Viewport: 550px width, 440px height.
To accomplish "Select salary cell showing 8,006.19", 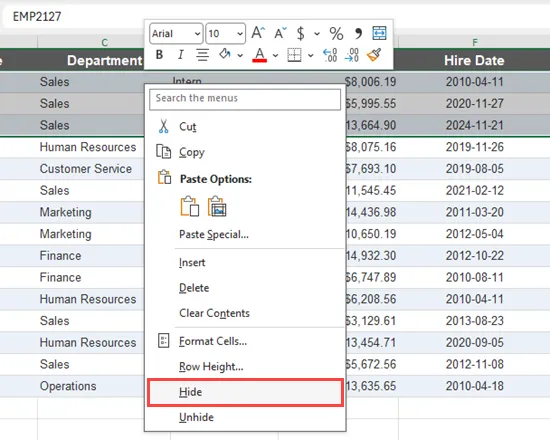I will coord(372,82).
